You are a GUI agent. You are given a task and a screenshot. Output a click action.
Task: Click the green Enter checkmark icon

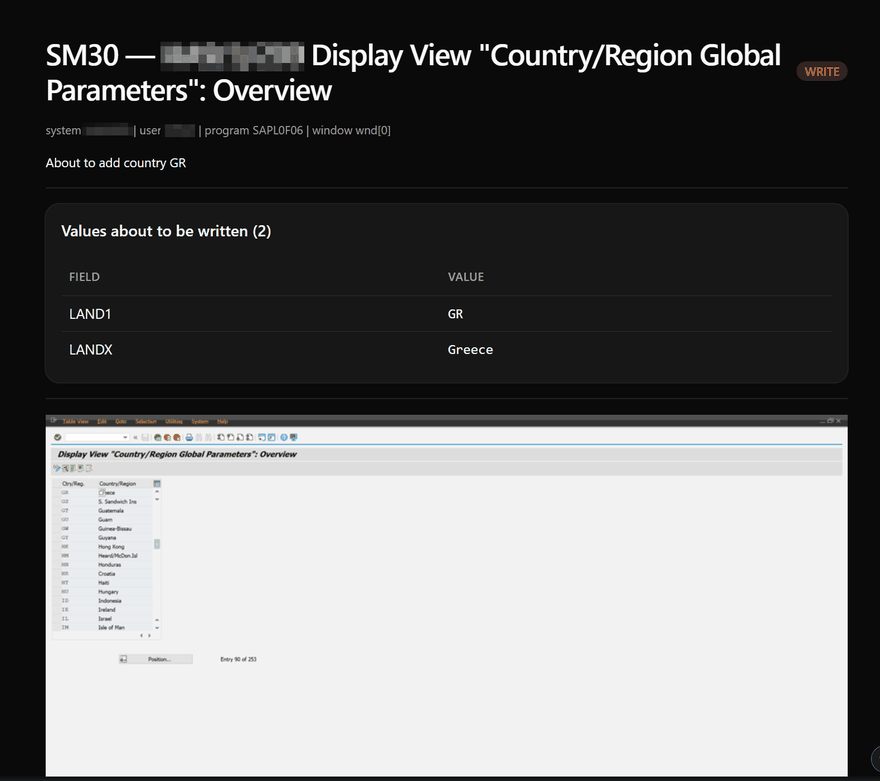[58, 438]
